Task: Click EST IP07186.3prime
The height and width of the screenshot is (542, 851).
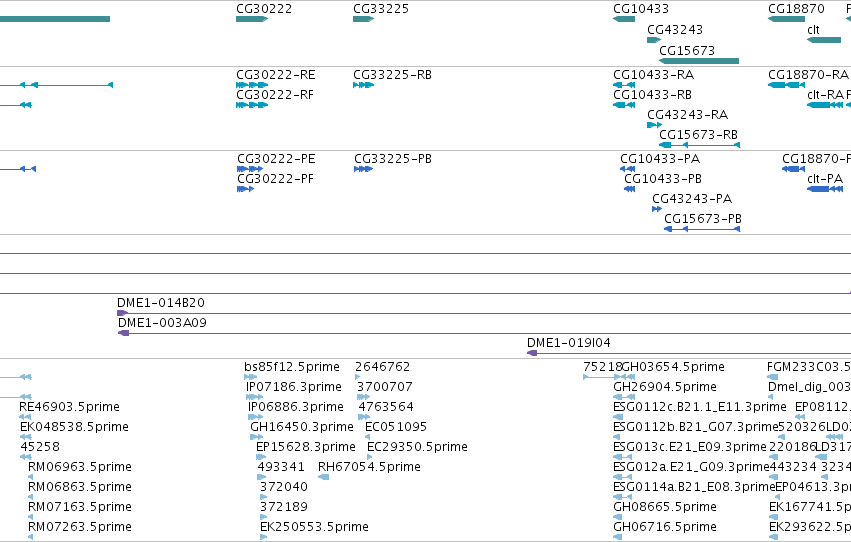Action: [x=294, y=387]
